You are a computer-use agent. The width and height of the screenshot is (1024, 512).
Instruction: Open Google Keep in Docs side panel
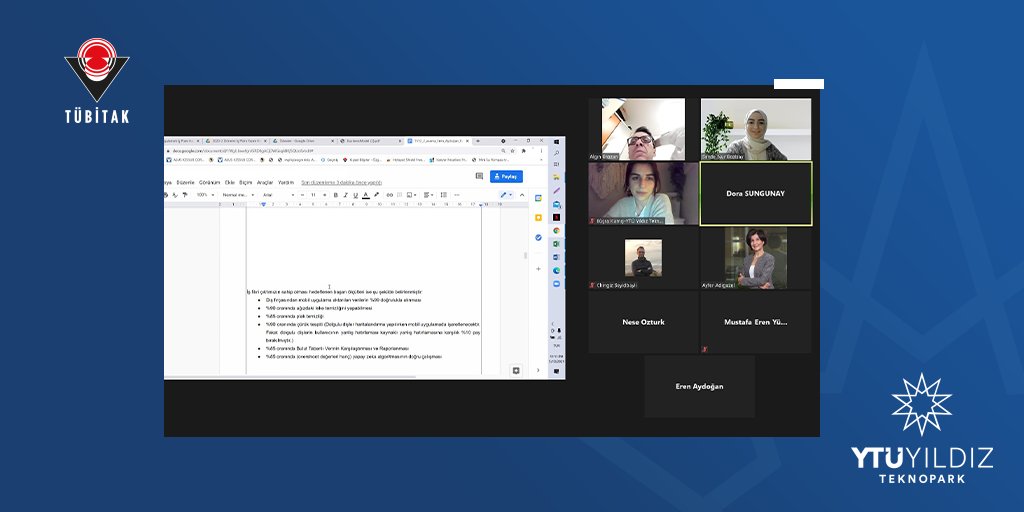coord(538,217)
